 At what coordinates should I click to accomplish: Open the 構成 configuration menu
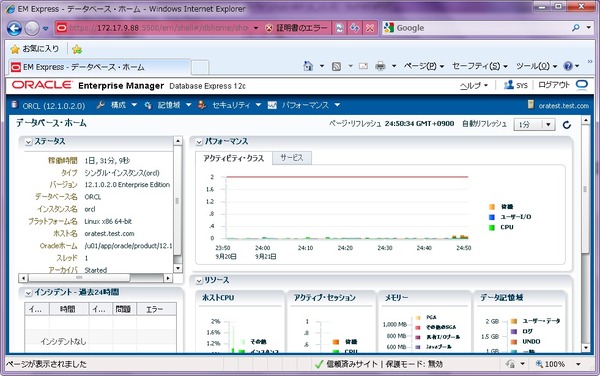point(117,105)
